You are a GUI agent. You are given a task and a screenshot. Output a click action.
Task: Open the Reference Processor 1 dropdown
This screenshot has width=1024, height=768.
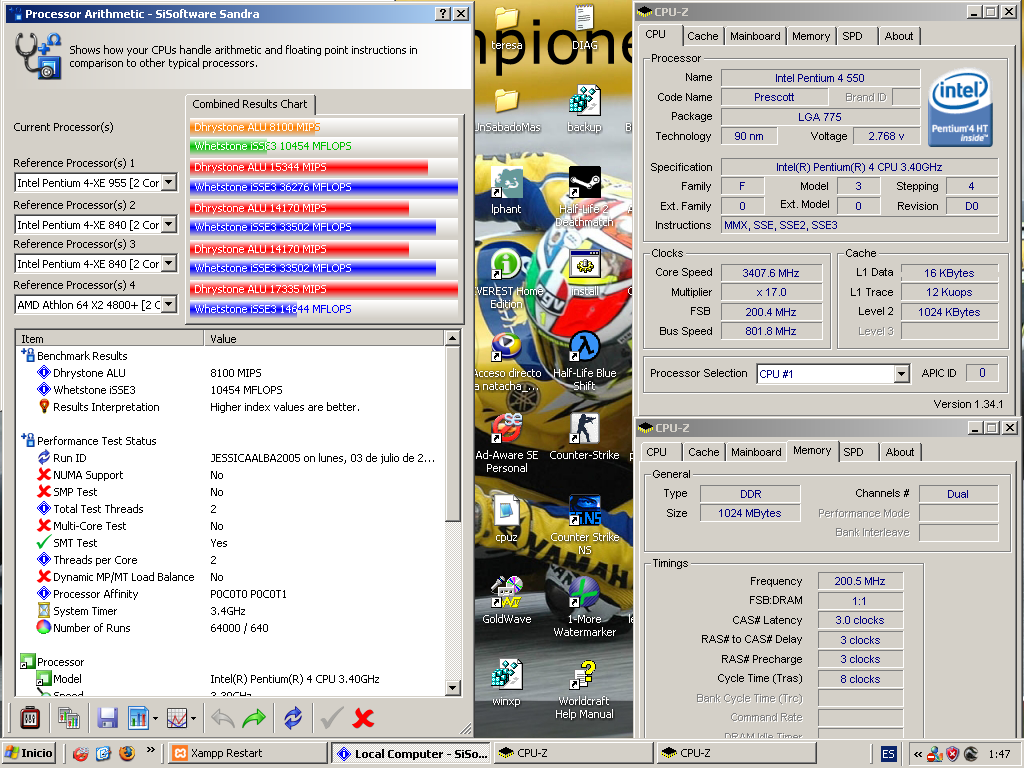pos(168,183)
